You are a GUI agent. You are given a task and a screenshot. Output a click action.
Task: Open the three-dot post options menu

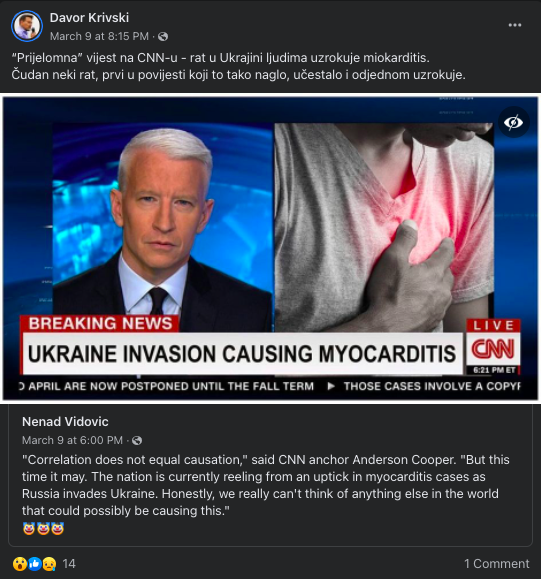pos(514,25)
